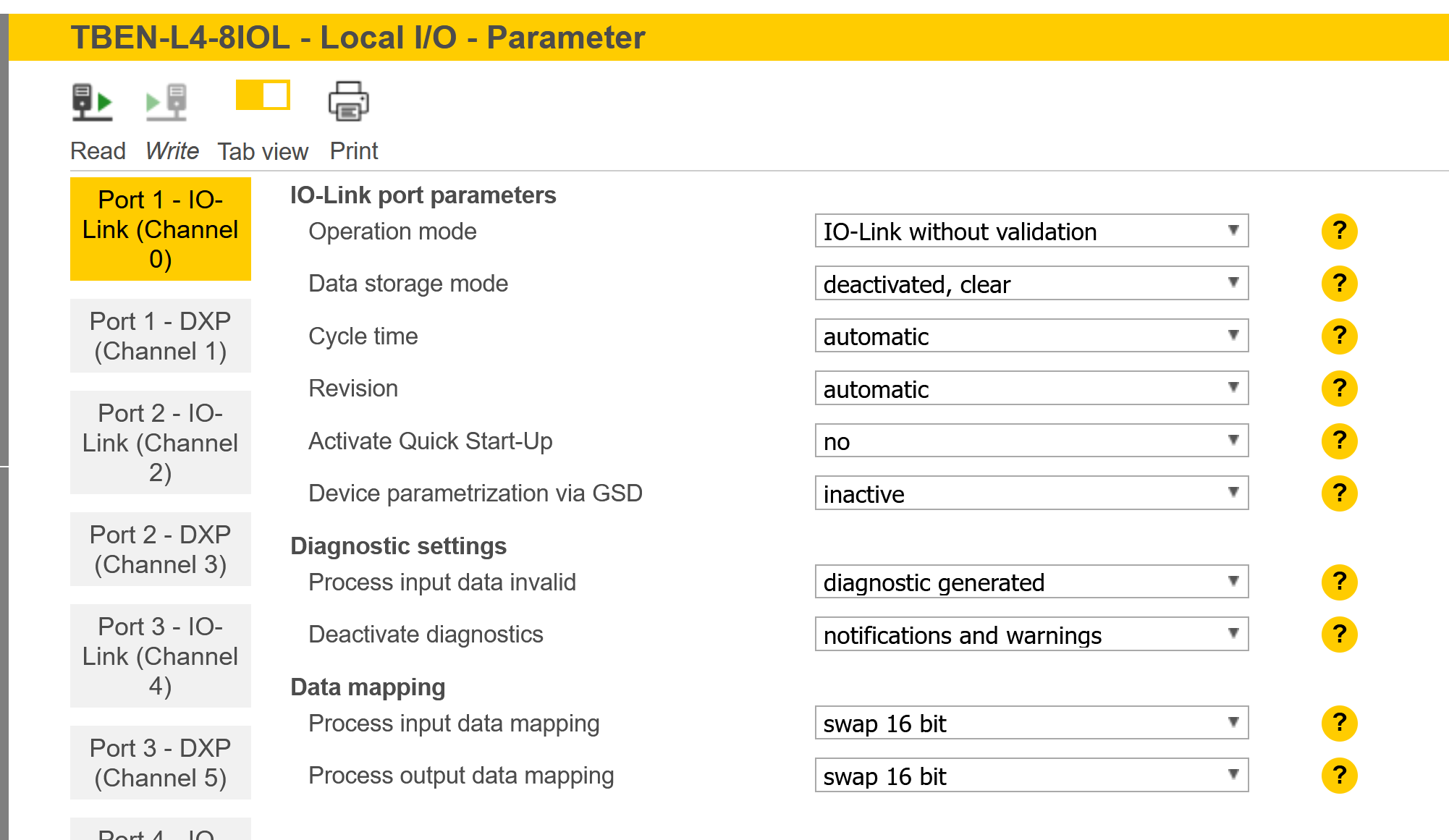Image resolution: width=1449 pixels, height=840 pixels.
Task: Open help for Deactivate diagnostics
Action: [1339, 635]
